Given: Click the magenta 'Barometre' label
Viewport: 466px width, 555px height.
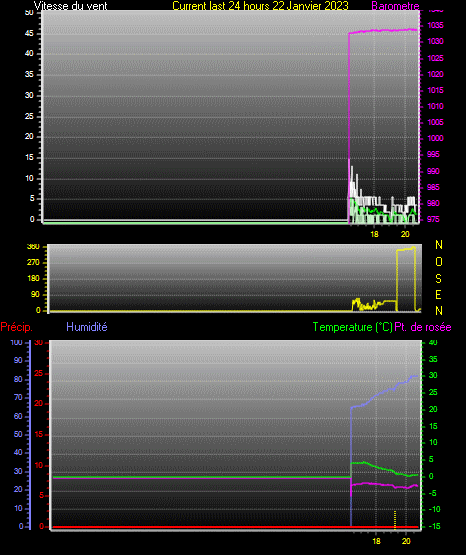Looking at the screenshot, I should click(395, 6).
